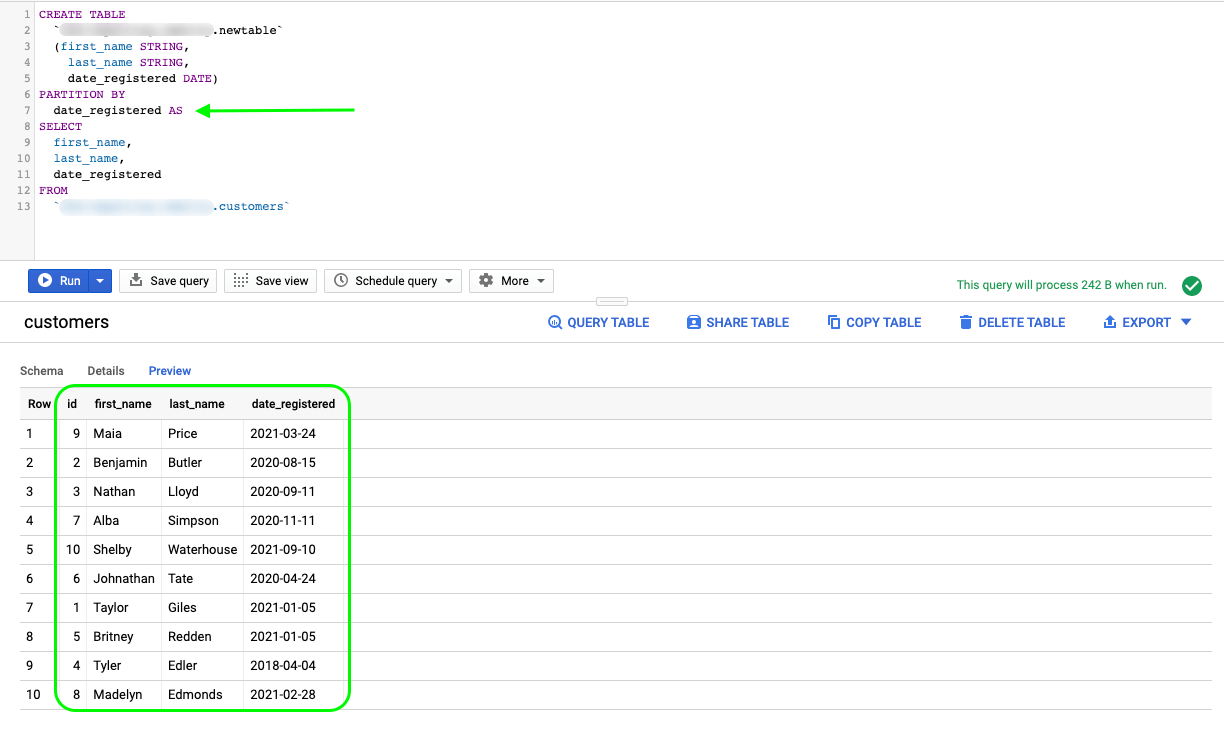Viewport: 1224px width, 738px height.
Task: Select the Preview tab
Action: 169,370
